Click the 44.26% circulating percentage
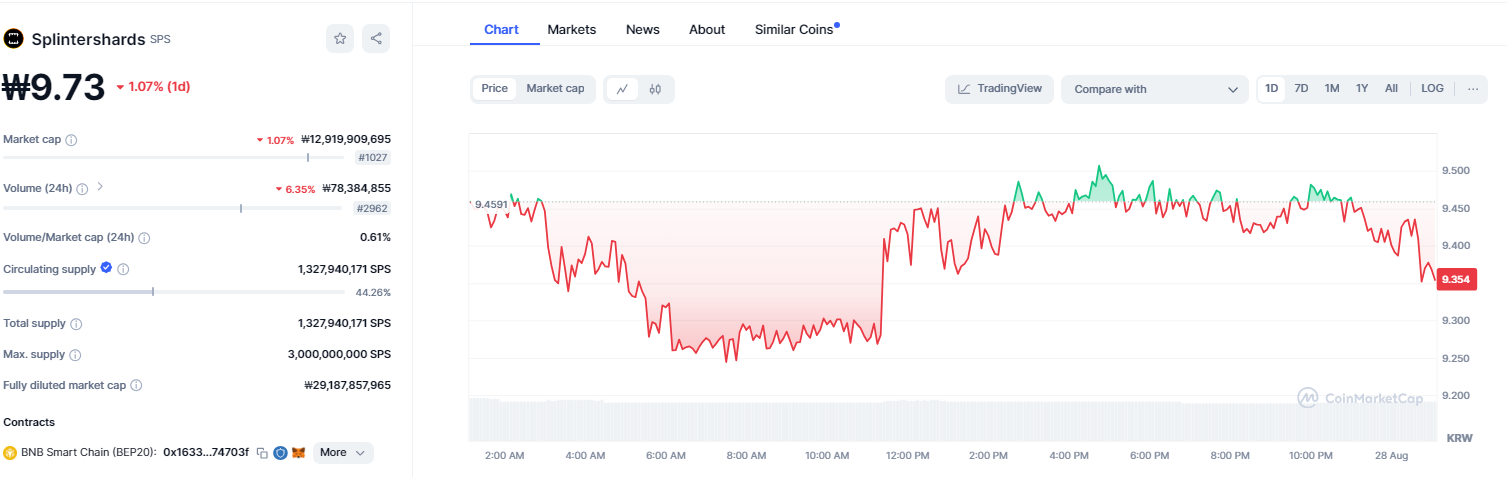 [x=373, y=293]
